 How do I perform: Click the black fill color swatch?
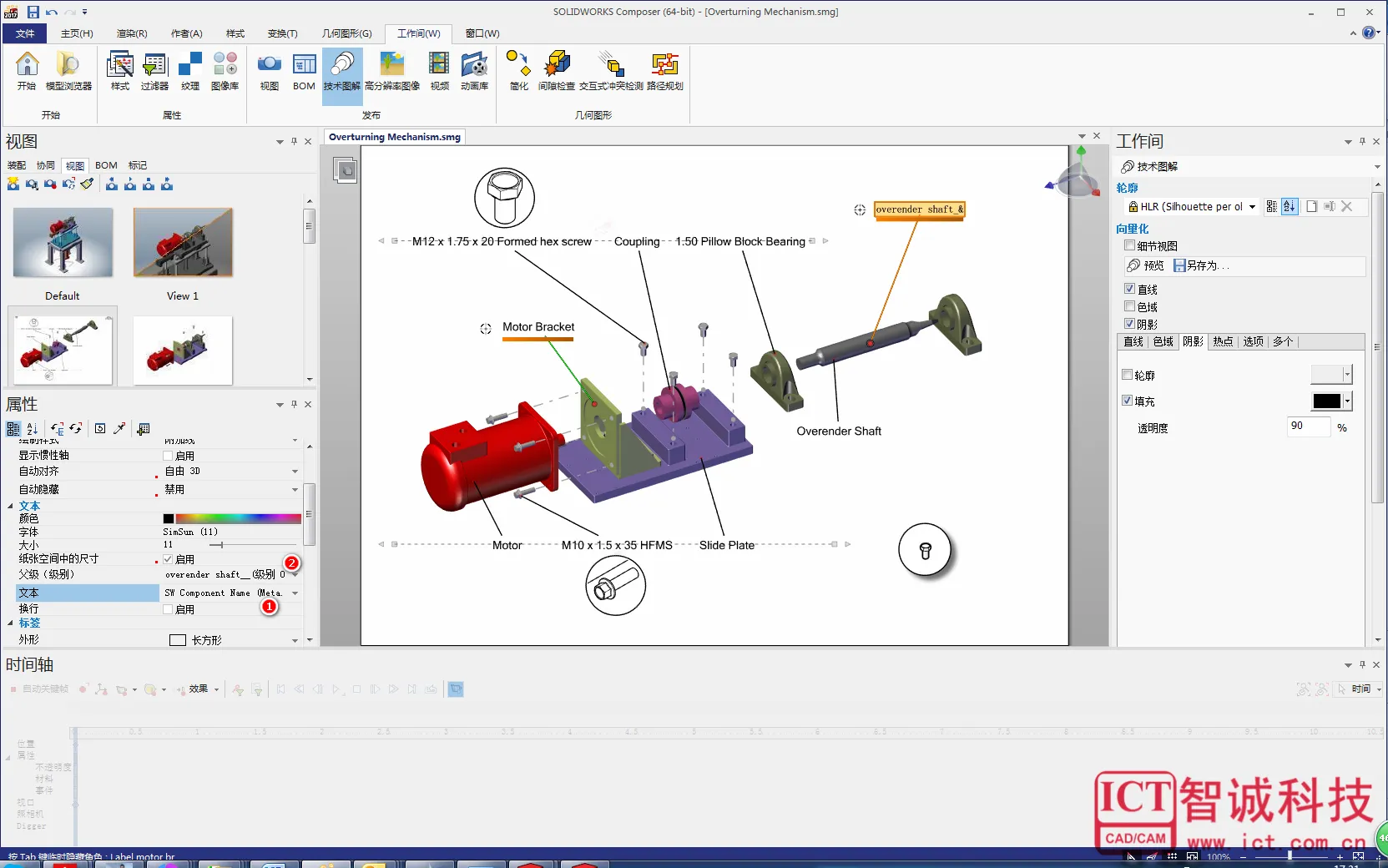point(1326,401)
